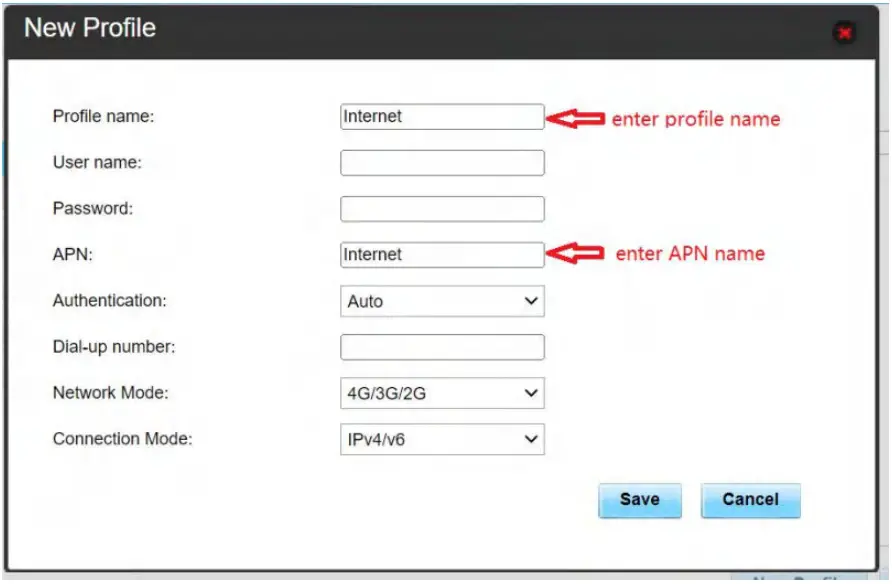Select the APN input field

tap(442, 255)
